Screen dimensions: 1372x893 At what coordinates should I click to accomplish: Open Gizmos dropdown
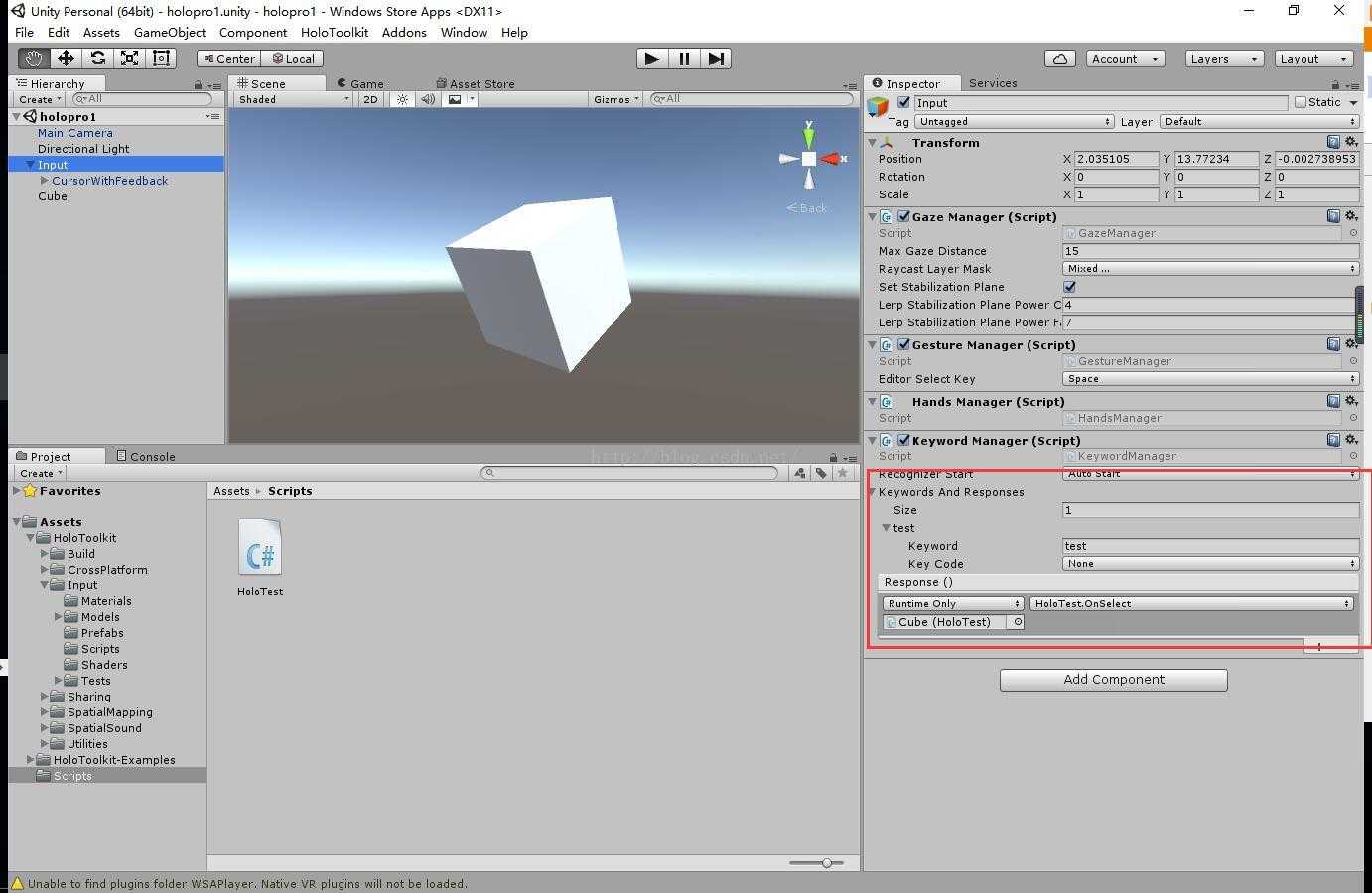[617, 99]
